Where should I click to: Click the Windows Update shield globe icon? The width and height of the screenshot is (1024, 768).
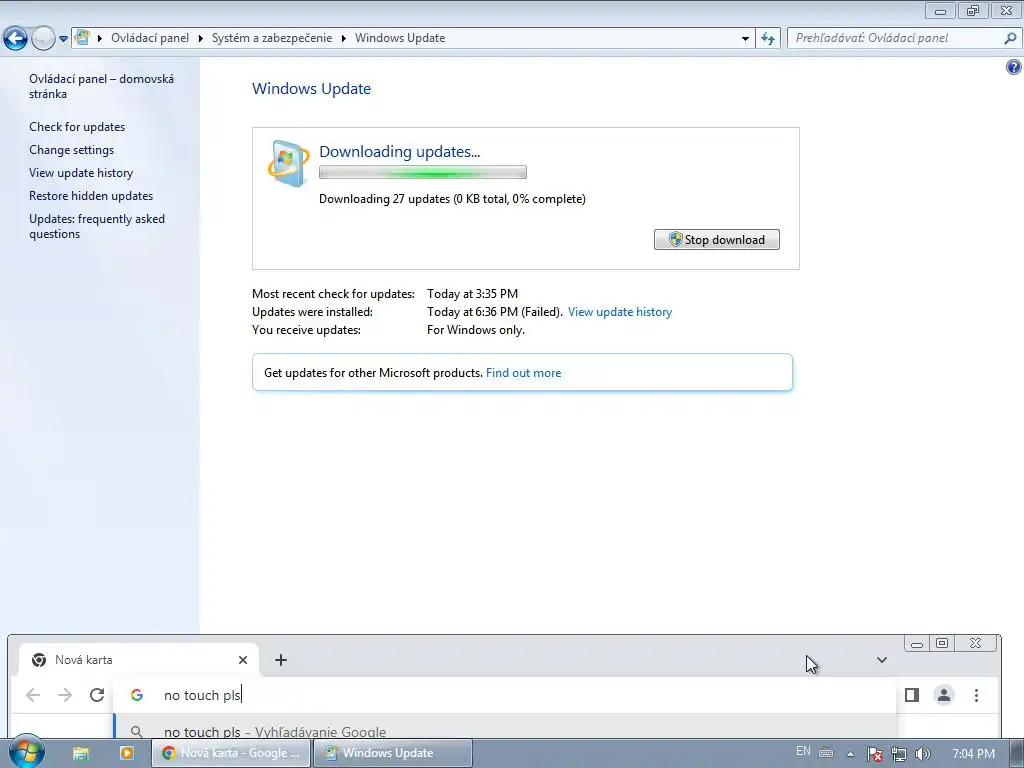(288, 163)
